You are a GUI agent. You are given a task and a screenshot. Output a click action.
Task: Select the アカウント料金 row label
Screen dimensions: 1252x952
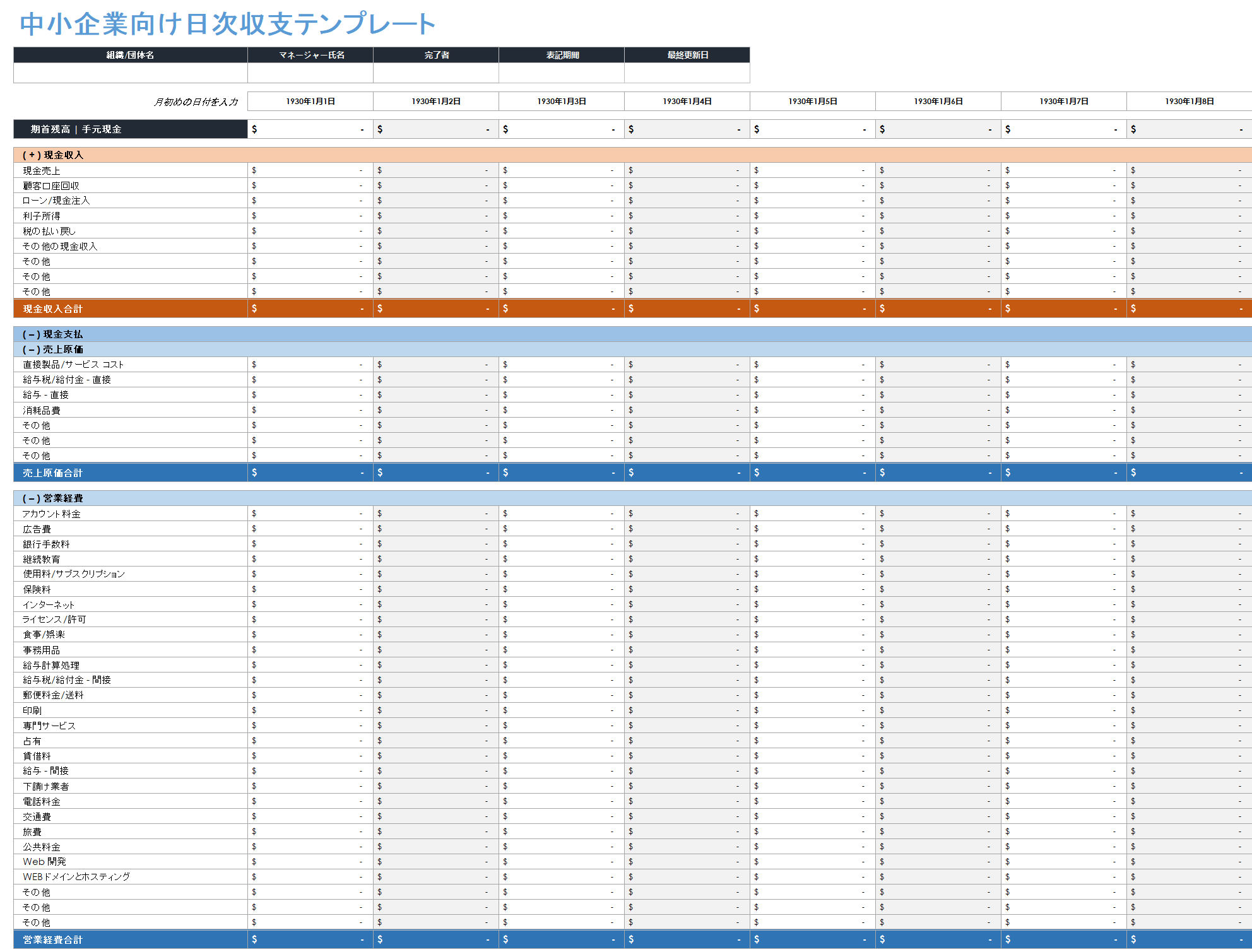[131, 514]
